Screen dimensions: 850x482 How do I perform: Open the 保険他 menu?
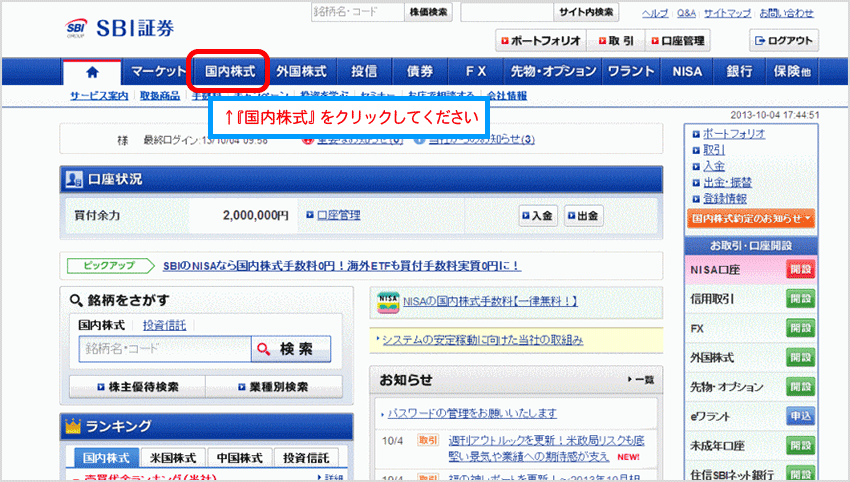[792, 72]
